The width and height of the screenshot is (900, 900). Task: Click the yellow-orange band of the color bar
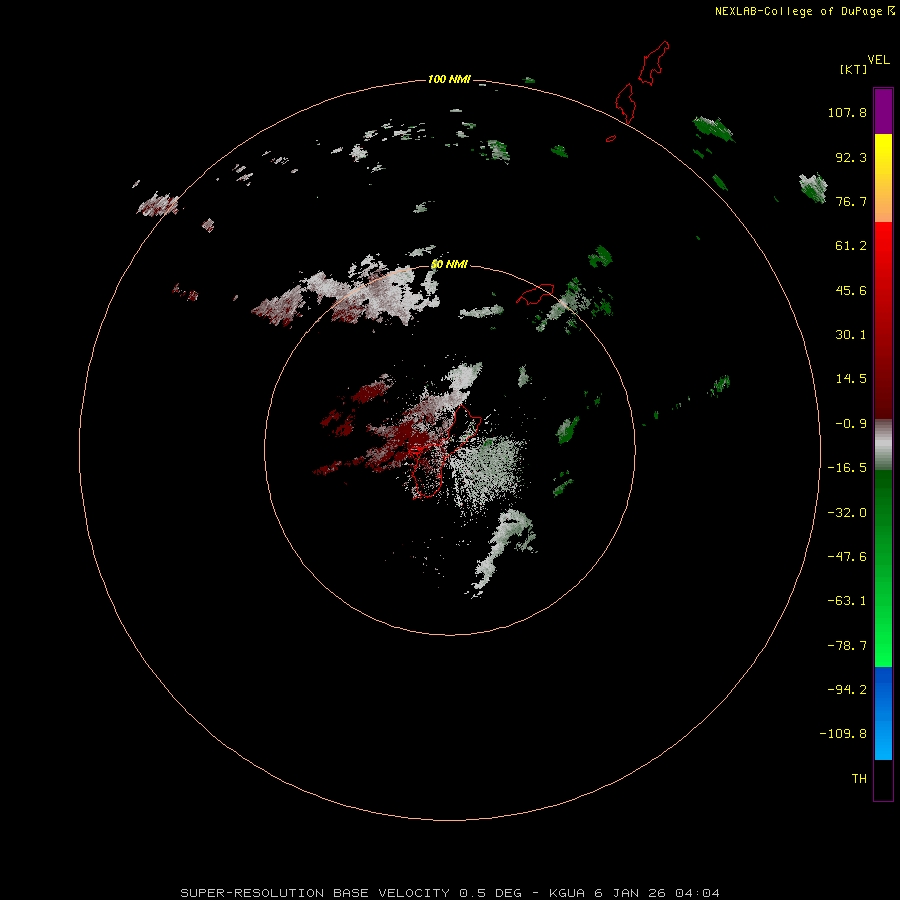(883, 178)
